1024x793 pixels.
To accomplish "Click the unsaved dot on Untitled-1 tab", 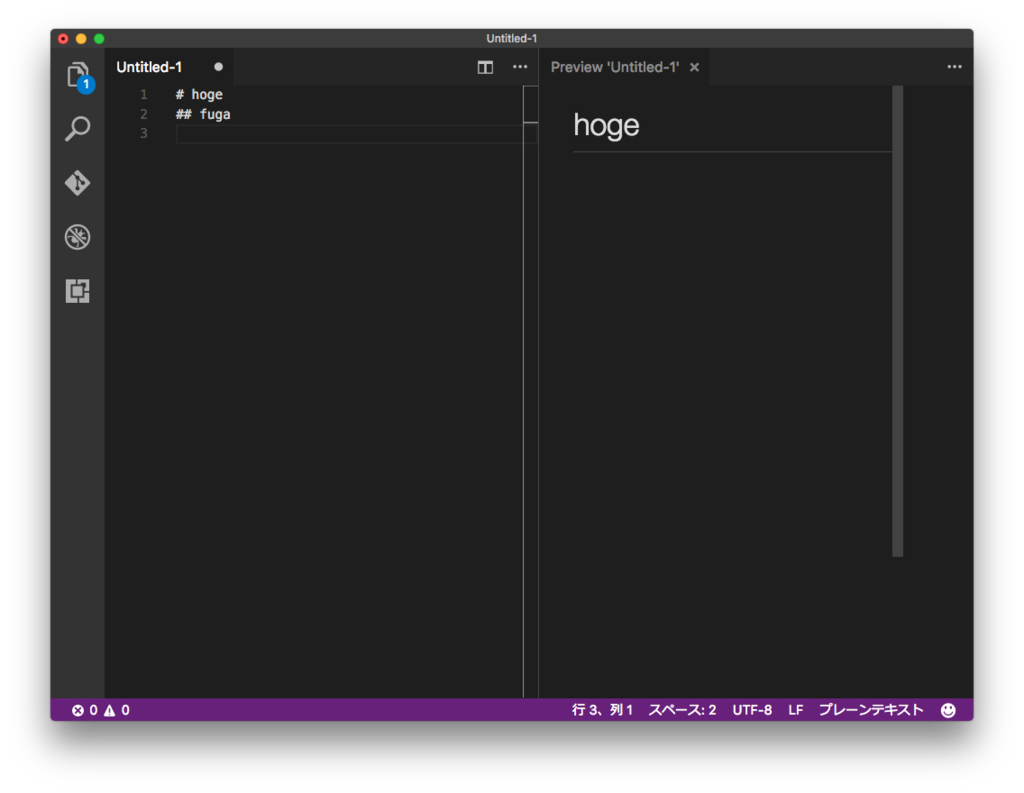I will tap(218, 67).
